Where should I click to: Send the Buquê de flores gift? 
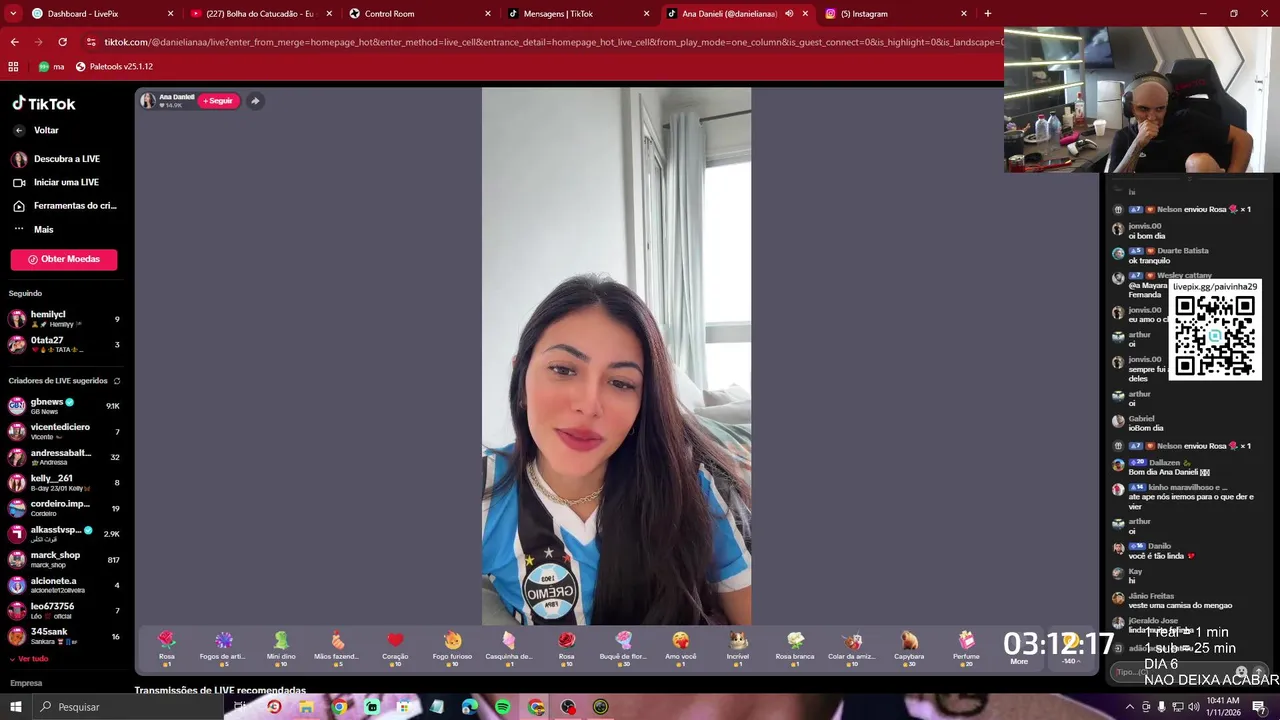(623, 647)
